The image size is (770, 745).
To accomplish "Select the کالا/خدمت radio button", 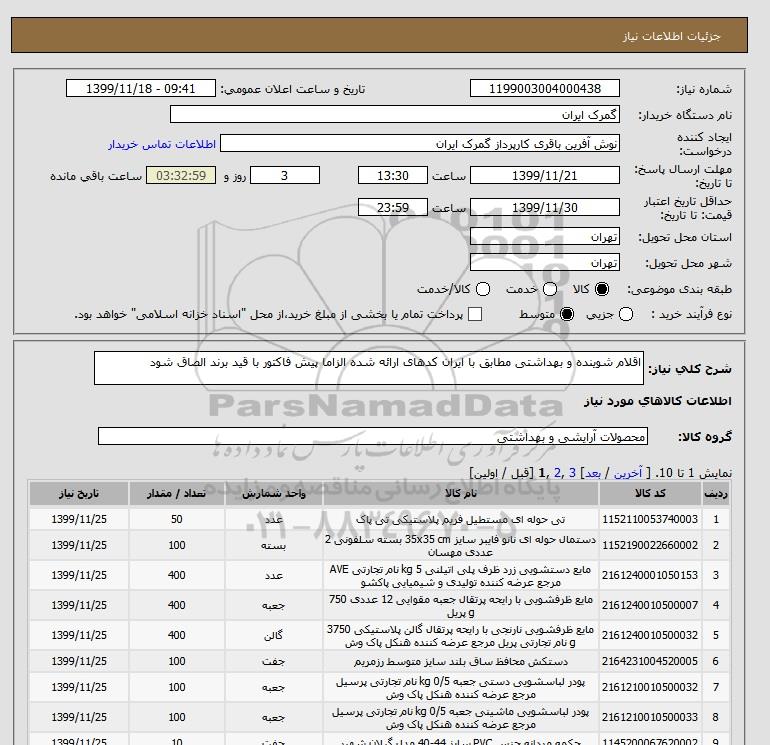I will [x=483, y=289].
